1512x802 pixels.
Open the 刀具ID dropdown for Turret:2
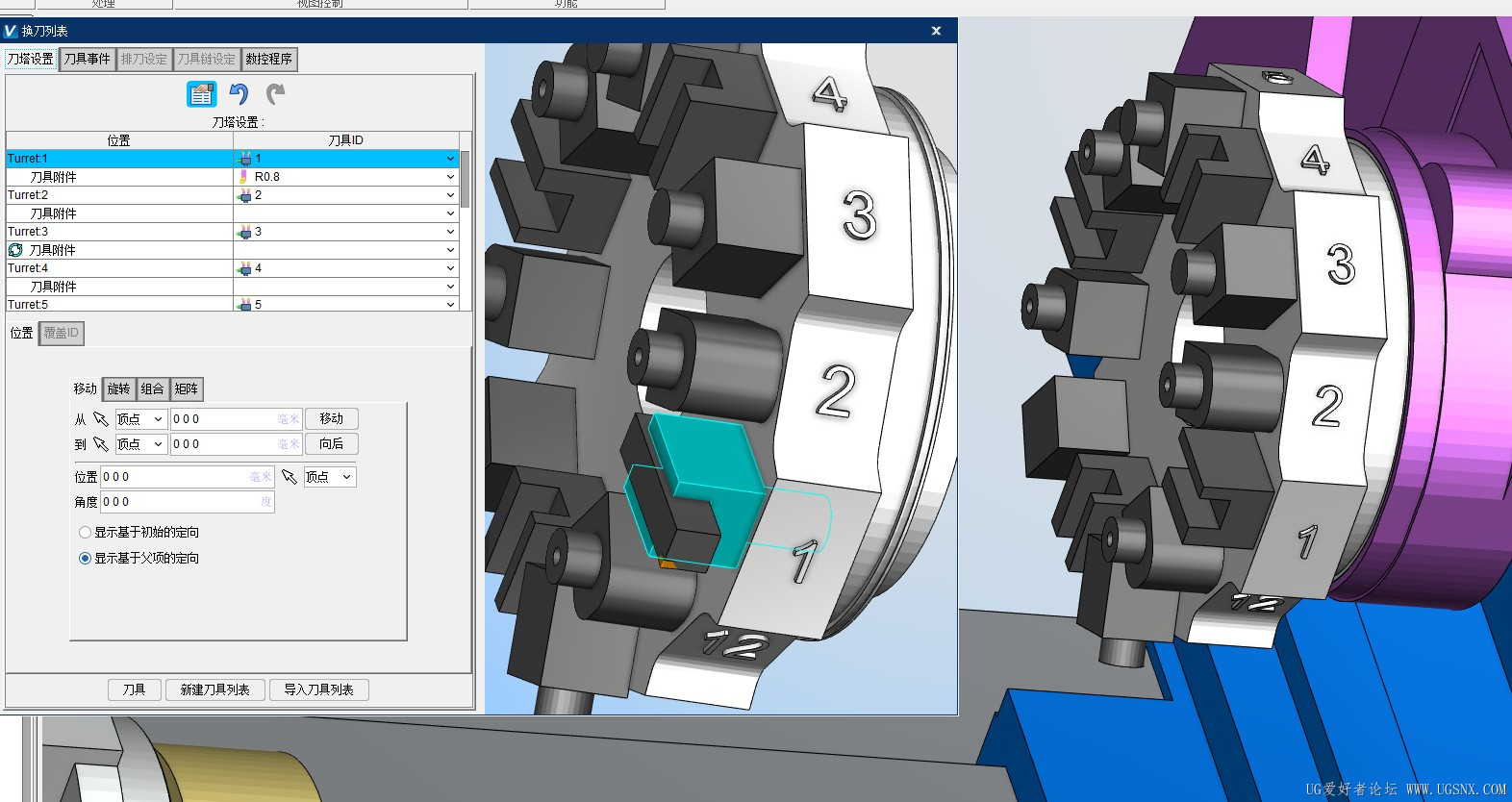point(450,195)
